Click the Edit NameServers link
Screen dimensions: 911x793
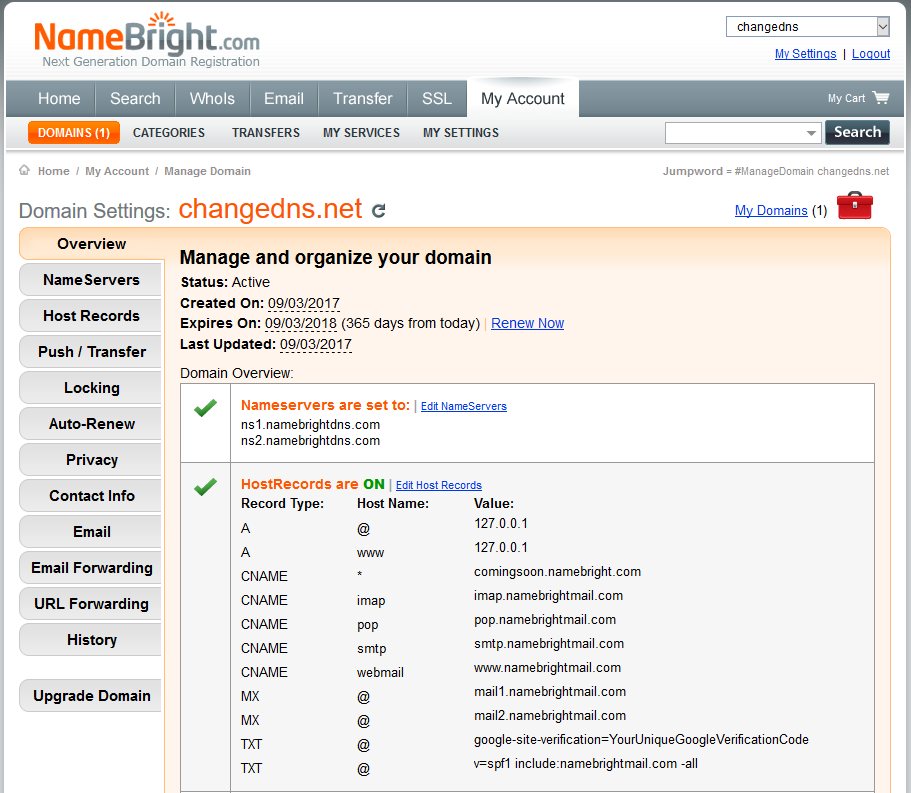tap(463, 406)
